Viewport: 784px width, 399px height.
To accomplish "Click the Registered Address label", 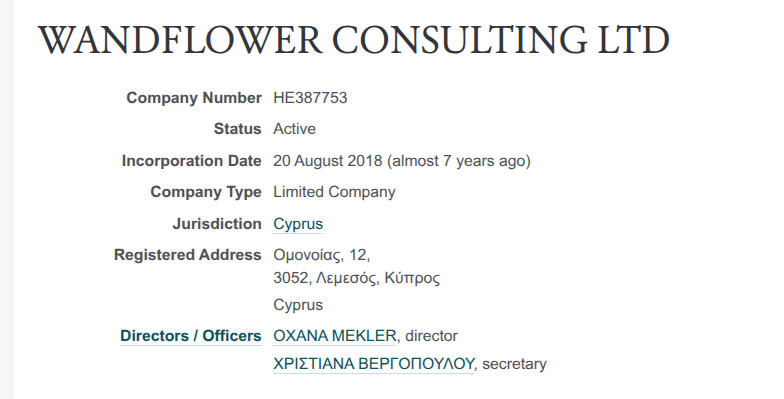I will tap(188, 255).
